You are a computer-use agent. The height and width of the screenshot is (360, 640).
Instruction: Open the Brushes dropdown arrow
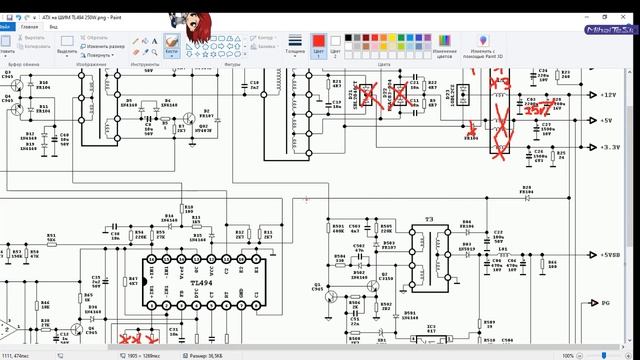tap(172, 56)
